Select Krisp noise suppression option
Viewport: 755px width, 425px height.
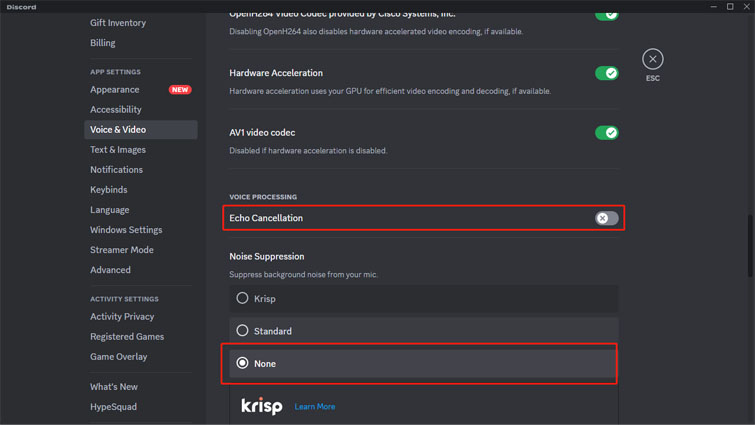424,298
